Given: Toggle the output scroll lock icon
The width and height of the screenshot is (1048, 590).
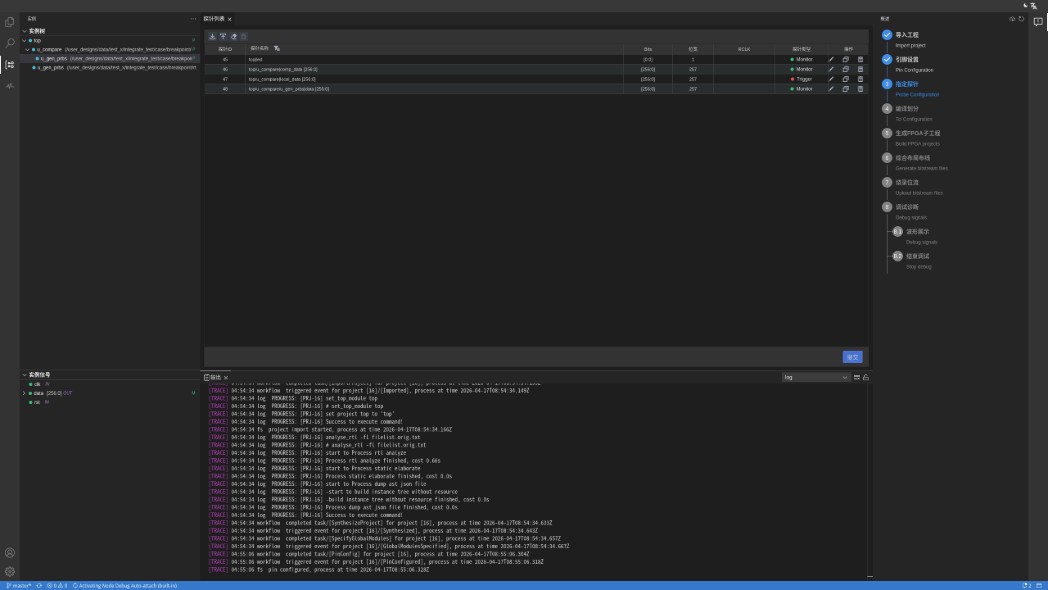Looking at the screenshot, I should click(x=866, y=378).
